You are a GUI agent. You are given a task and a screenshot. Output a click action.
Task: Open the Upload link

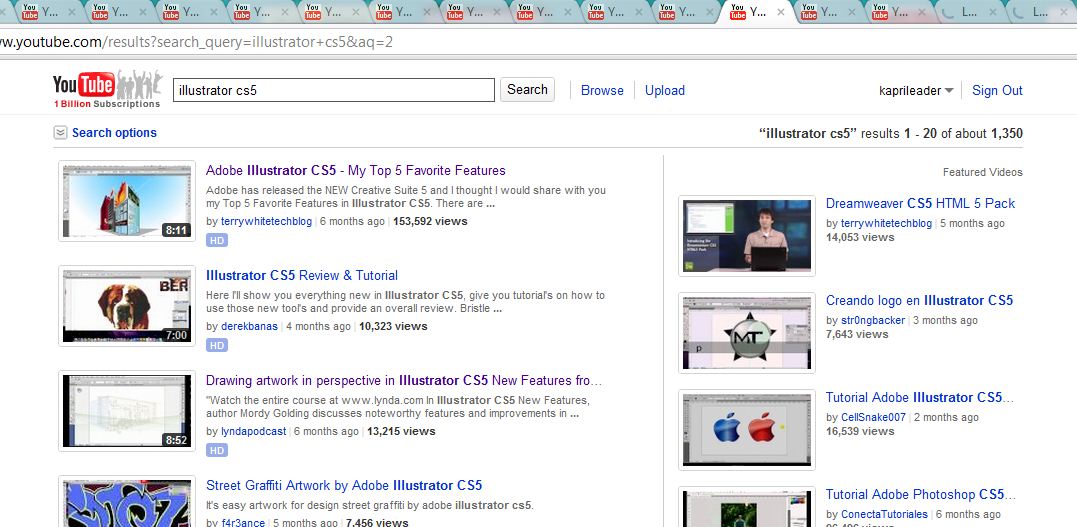click(x=665, y=90)
